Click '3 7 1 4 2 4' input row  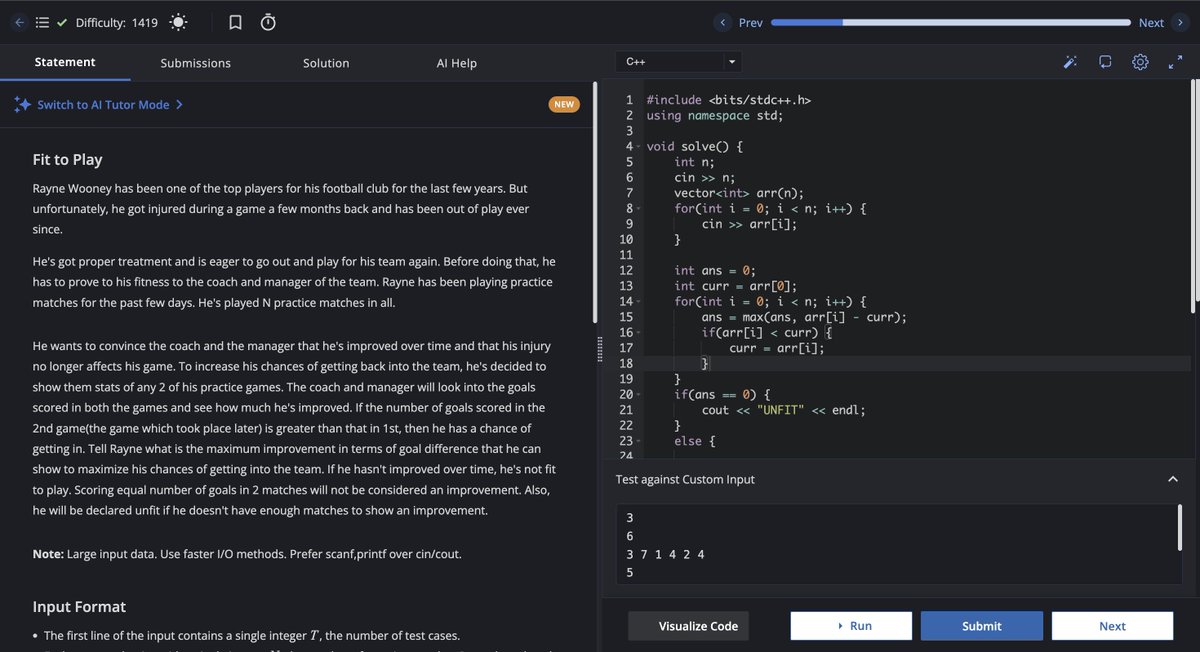coord(665,554)
